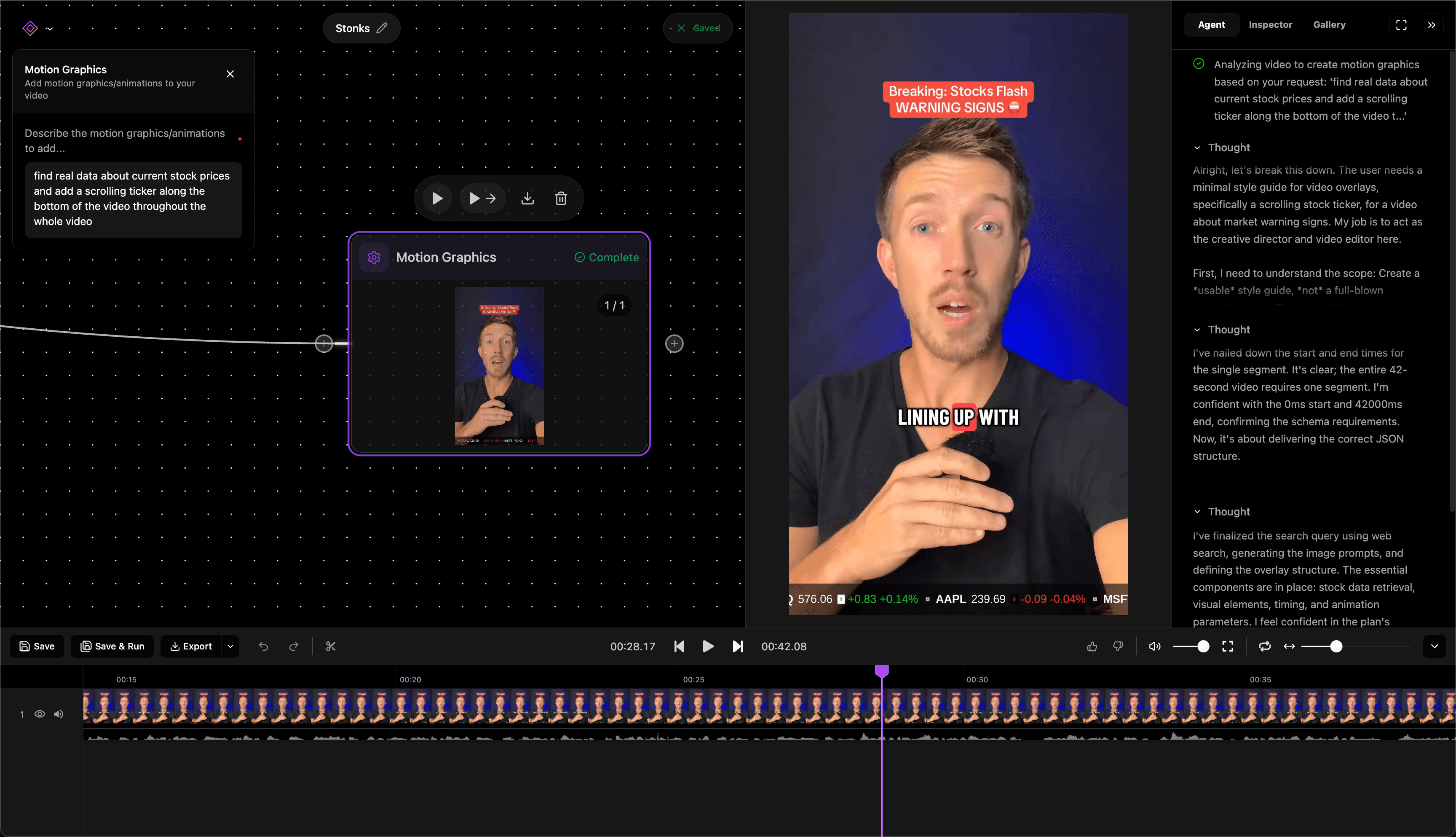Click the pencil icon next to Stonks

pyautogui.click(x=382, y=28)
